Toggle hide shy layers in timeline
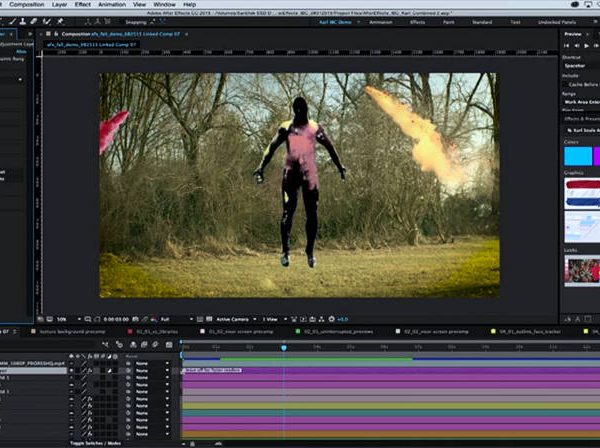The height and width of the screenshot is (448, 600). coord(133,345)
